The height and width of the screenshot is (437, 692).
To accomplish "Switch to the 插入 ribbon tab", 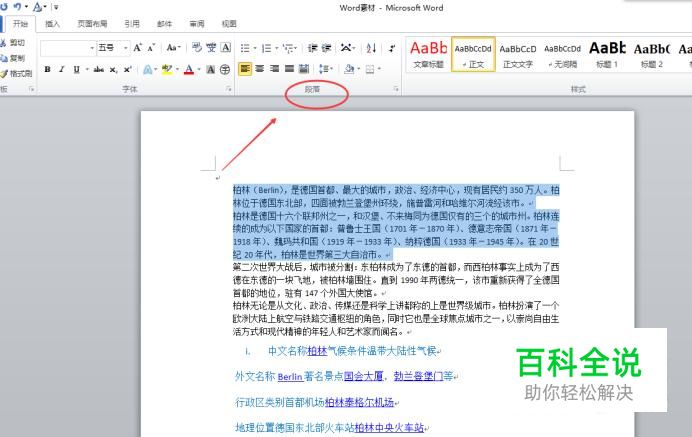I will 53,23.
